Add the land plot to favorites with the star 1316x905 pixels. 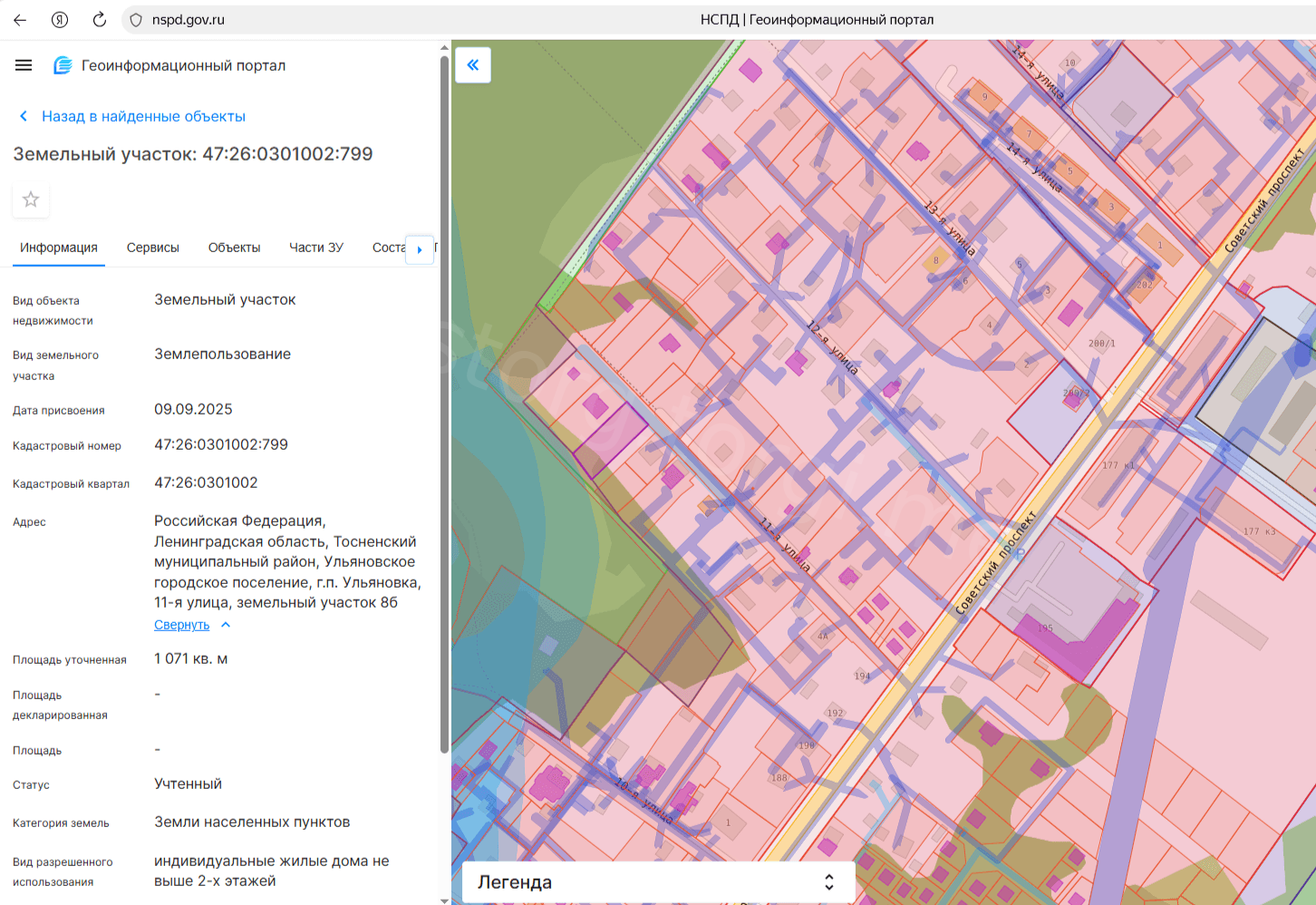(31, 199)
